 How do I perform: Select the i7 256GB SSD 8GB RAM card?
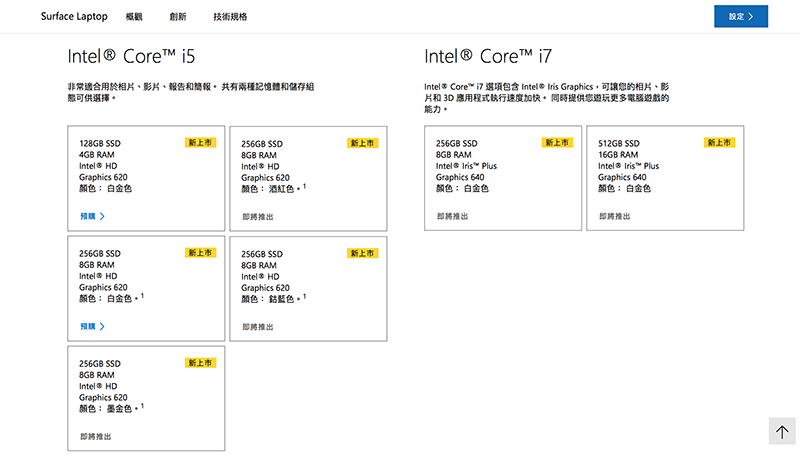[x=502, y=179]
